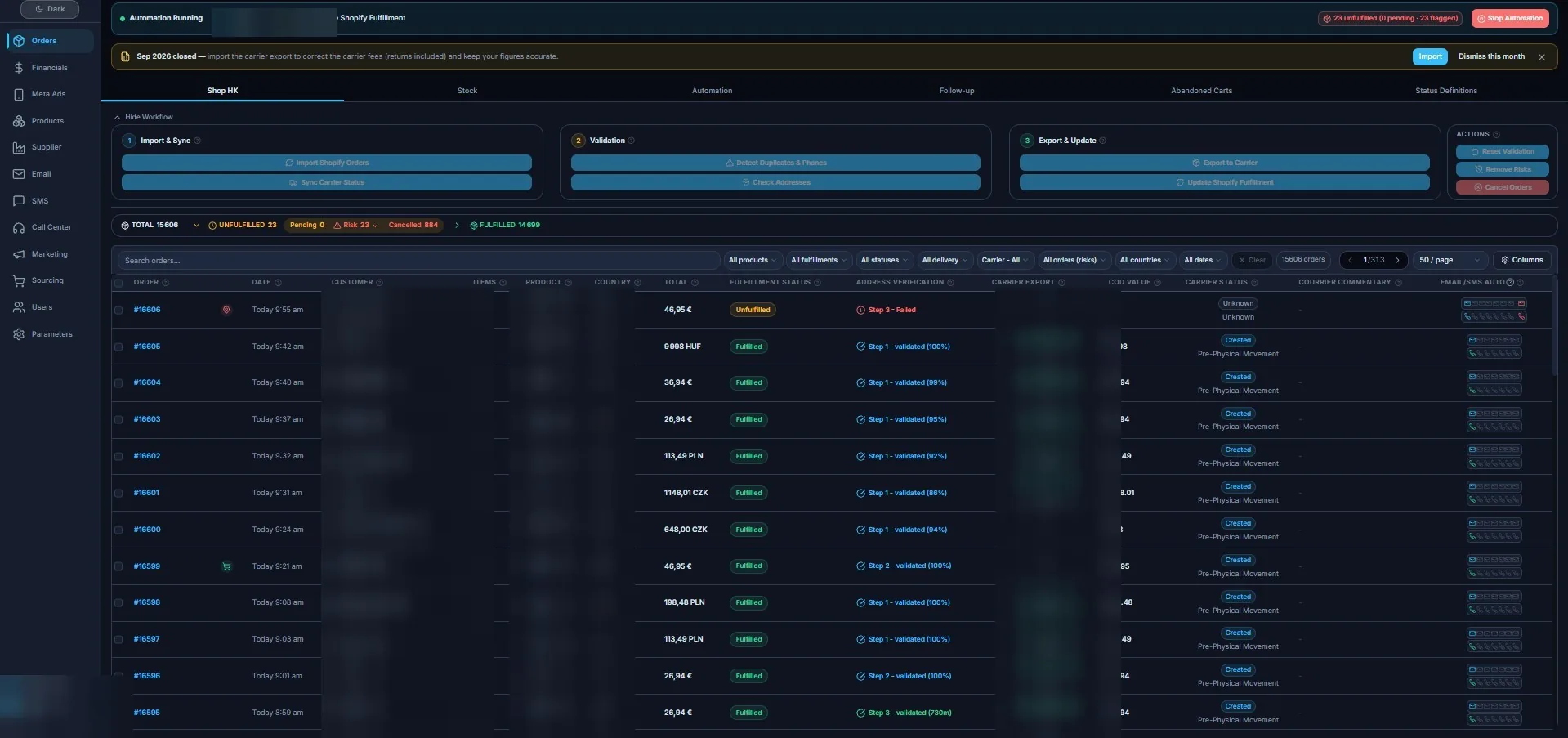Viewport: 1568px width, 738px height.
Task: Click info icon next to Validation heading
Action: (632, 141)
